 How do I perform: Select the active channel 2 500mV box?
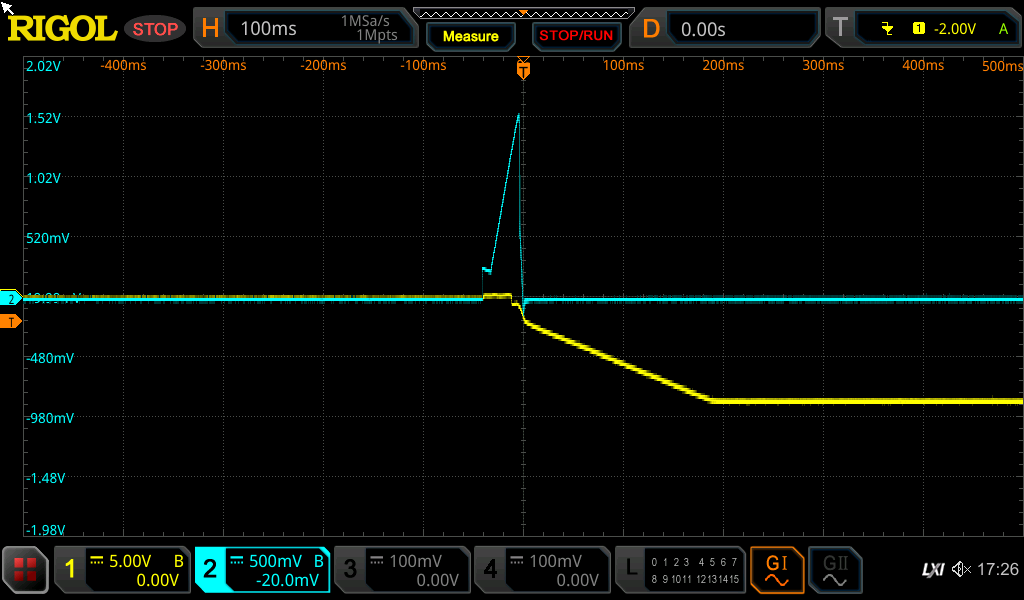261,570
